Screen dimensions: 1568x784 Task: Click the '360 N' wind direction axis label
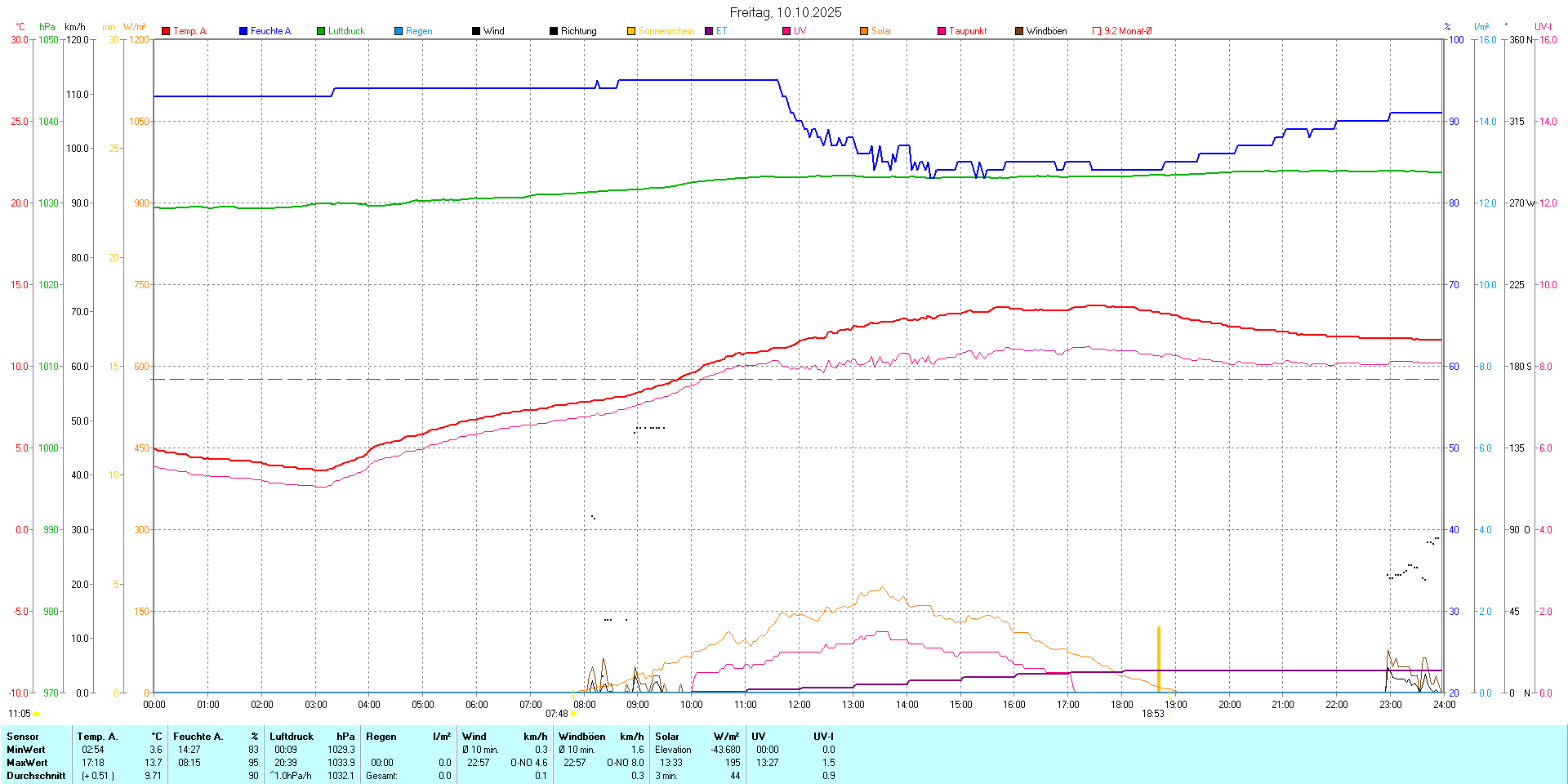(x=1521, y=40)
